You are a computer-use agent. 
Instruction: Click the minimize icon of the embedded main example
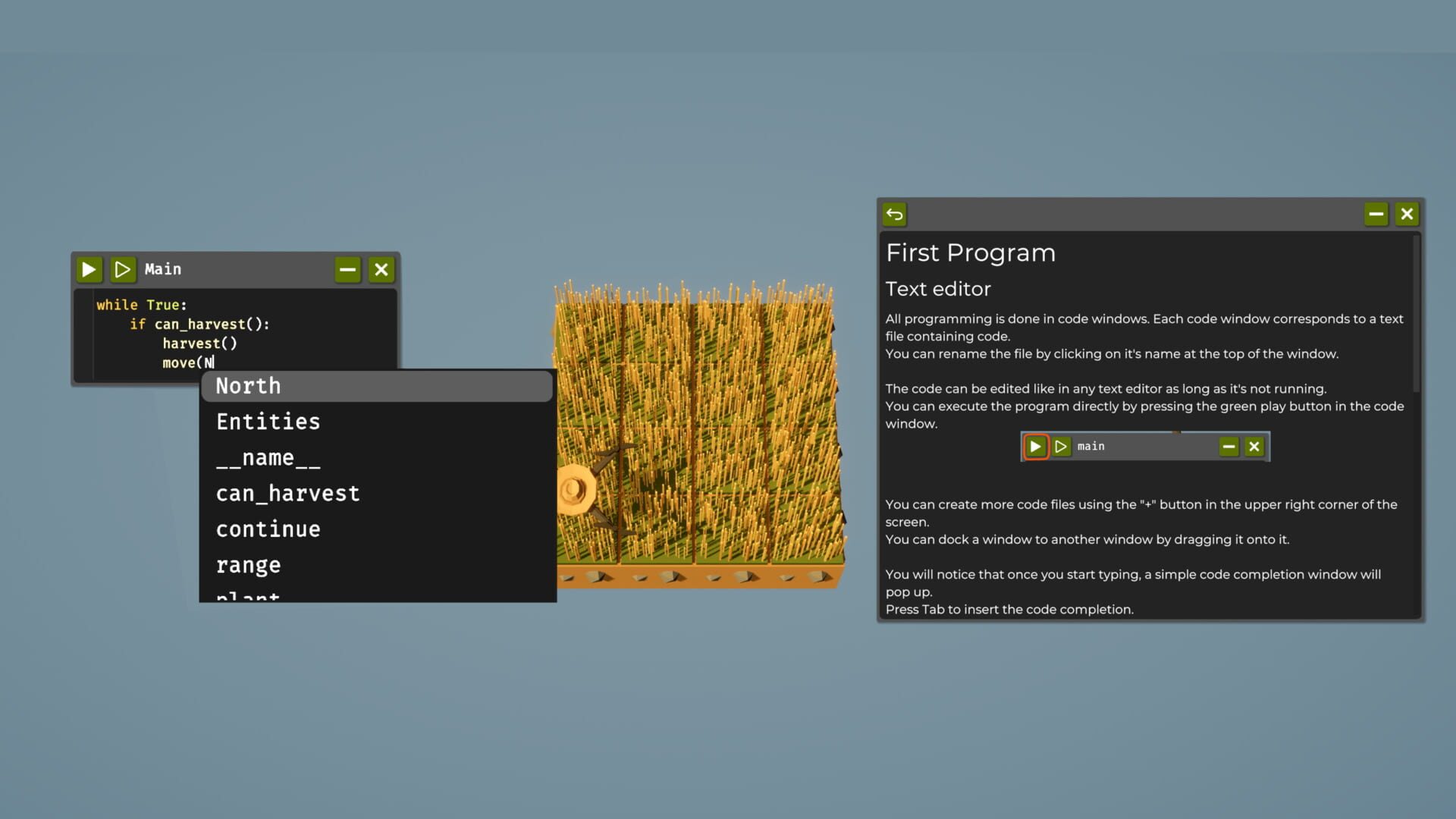coord(1228,447)
